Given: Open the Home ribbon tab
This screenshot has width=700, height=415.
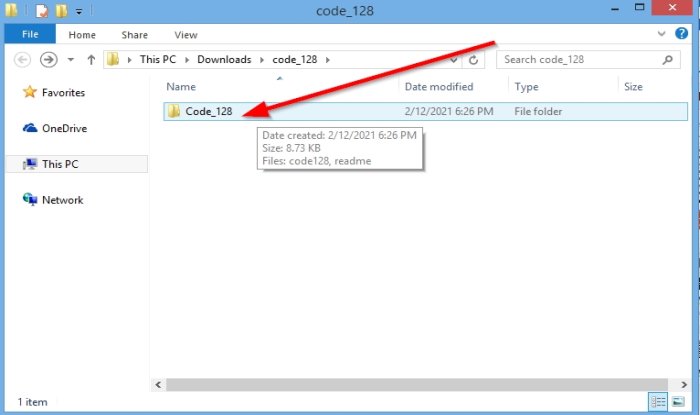Looking at the screenshot, I should point(82,35).
